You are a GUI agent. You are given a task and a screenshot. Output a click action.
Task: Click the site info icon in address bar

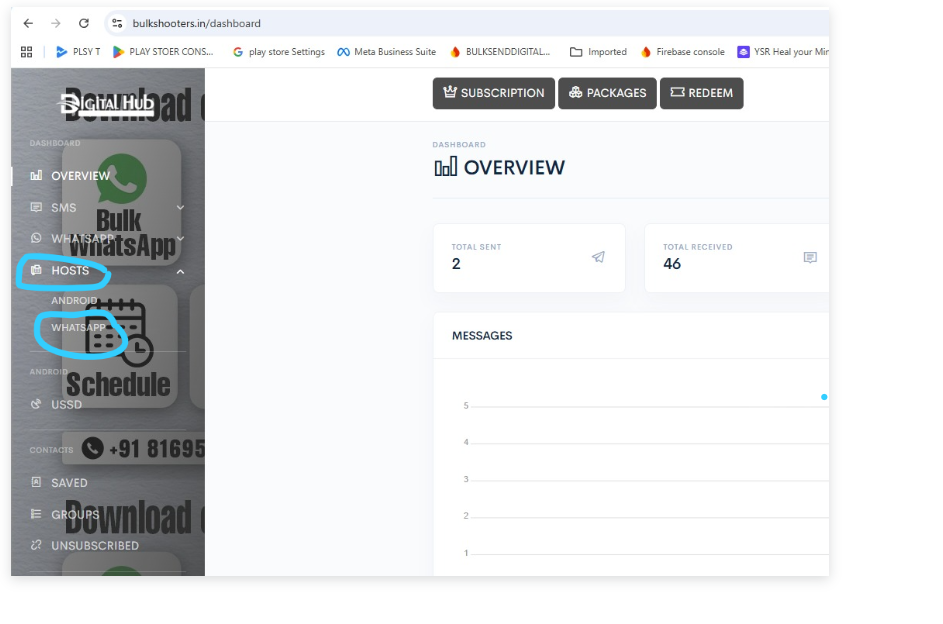(117, 23)
